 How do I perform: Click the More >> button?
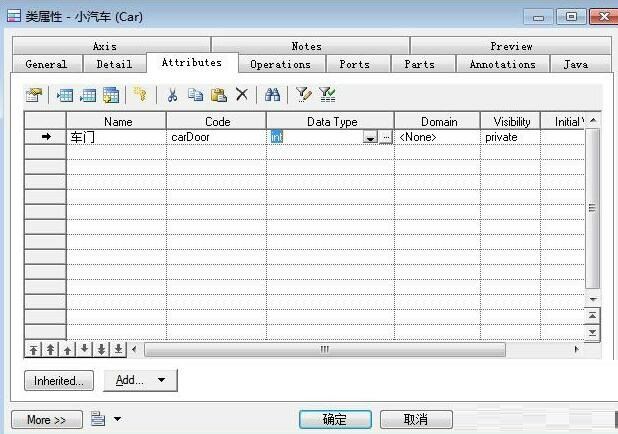(x=47, y=419)
